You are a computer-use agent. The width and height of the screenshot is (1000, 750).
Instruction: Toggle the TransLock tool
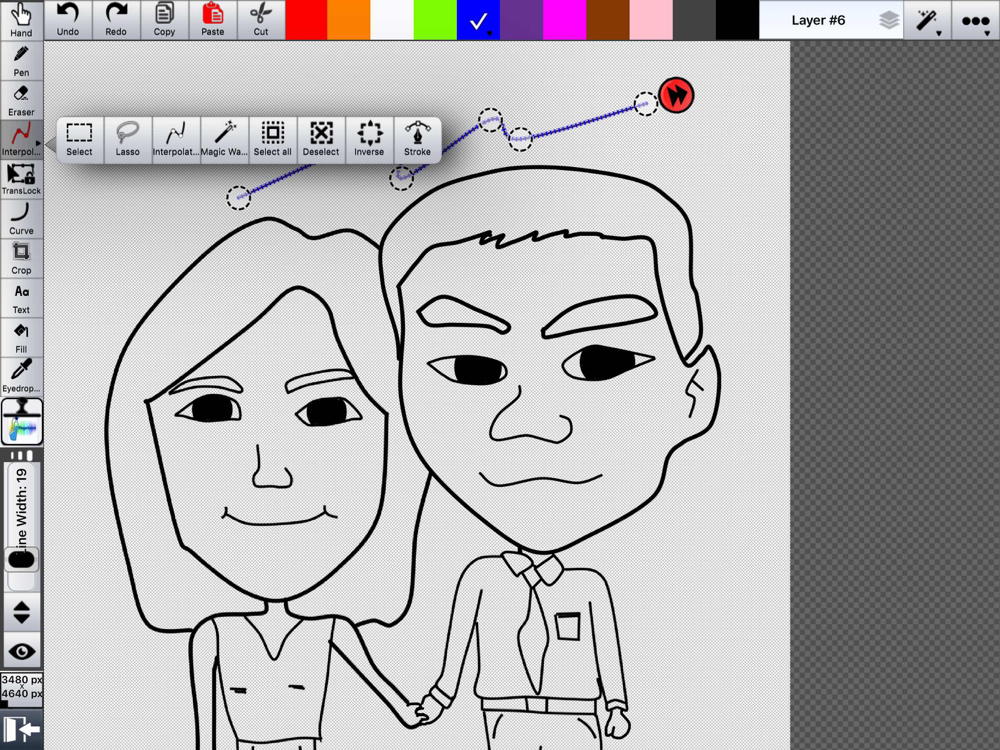click(x=21, y=178)
